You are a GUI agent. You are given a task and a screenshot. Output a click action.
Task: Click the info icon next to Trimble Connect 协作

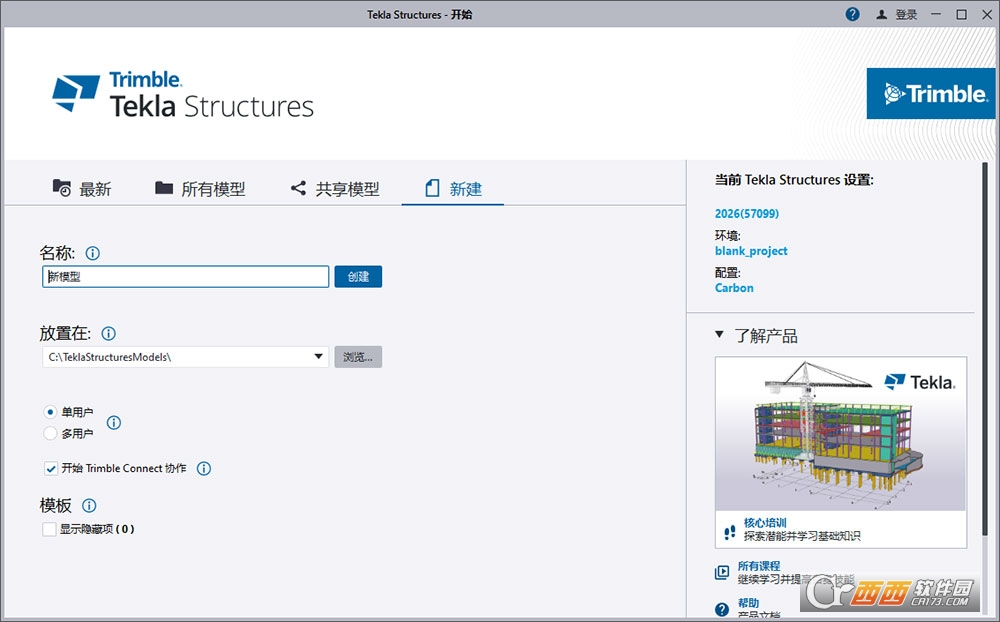click(204, 468)
